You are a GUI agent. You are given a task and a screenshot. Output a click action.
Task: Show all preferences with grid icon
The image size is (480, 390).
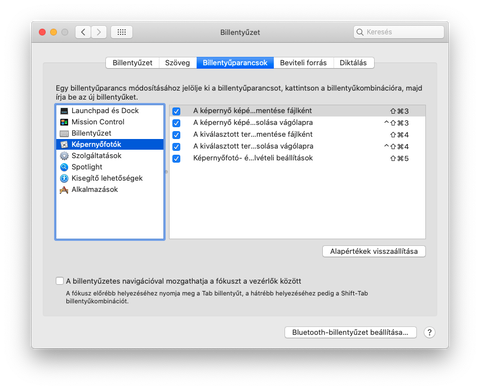click(122, 32)
